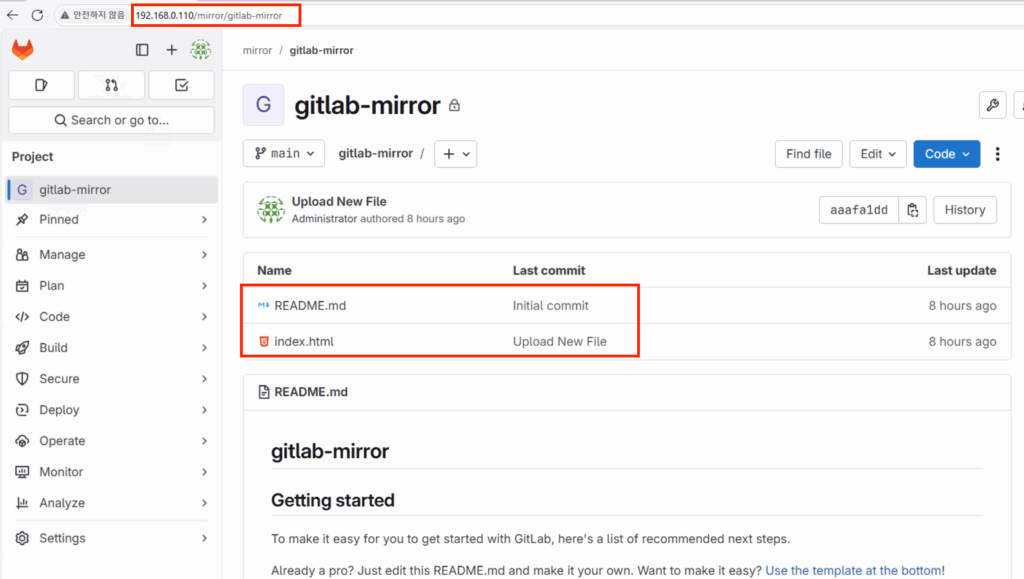Click the Build rocket icon
1024x579 pixels.
pyautogui.click(x=22, y=348)
